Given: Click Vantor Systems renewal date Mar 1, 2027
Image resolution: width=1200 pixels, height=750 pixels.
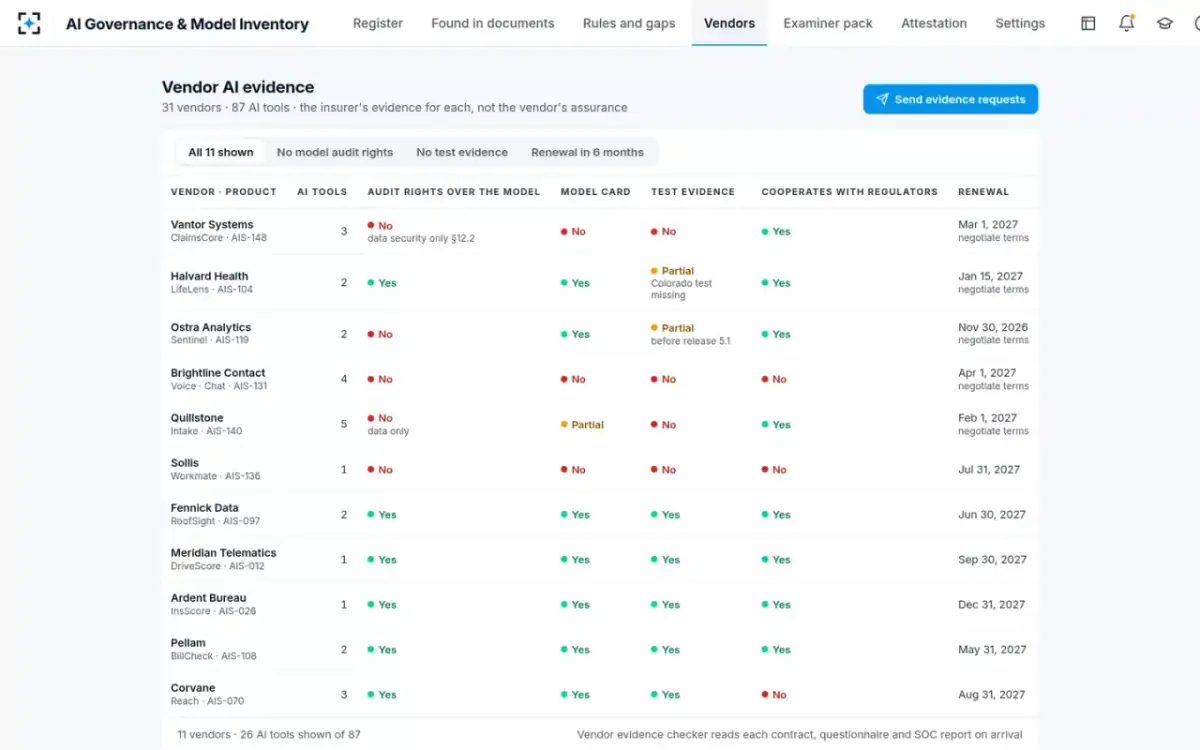Looking at the screenshot, I should coord(987,225).
